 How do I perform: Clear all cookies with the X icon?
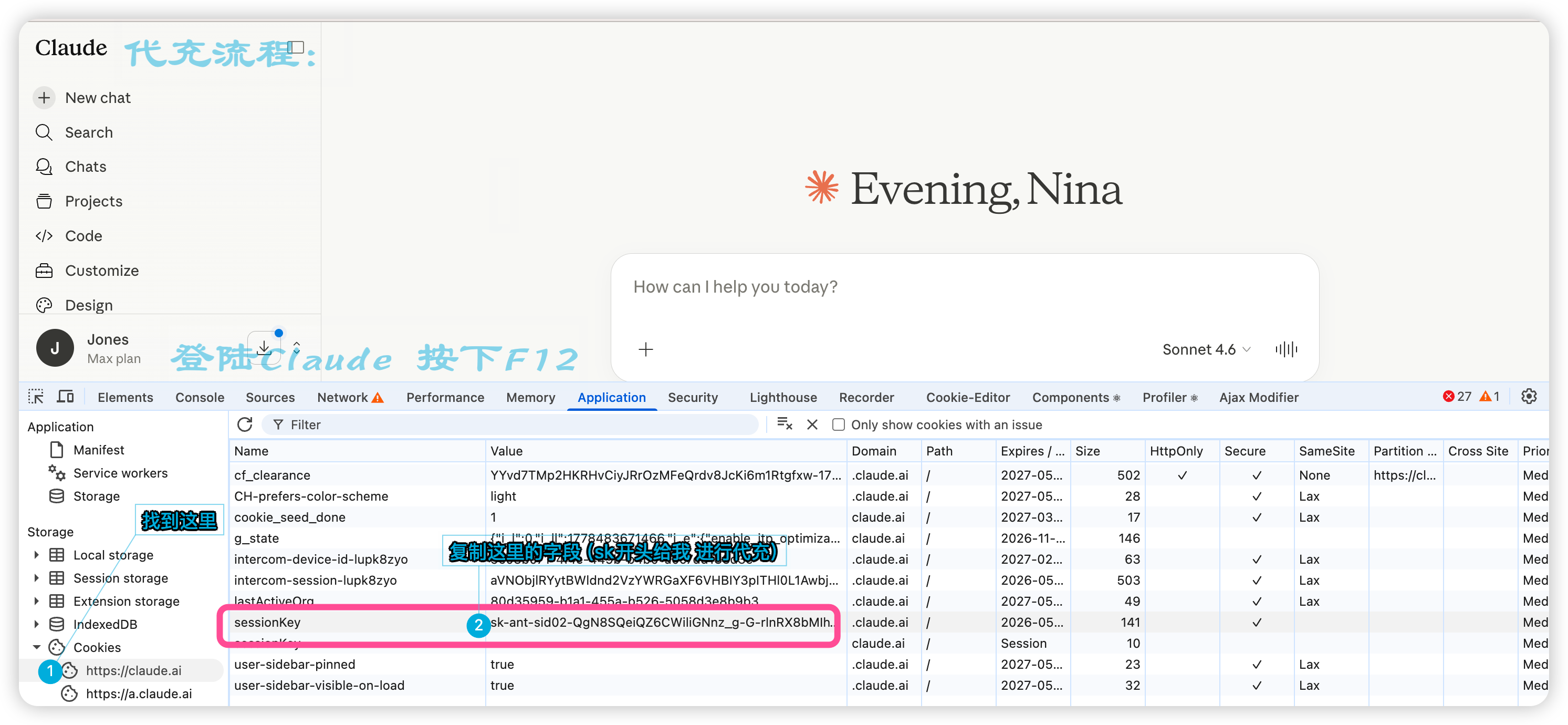[812, 424]
